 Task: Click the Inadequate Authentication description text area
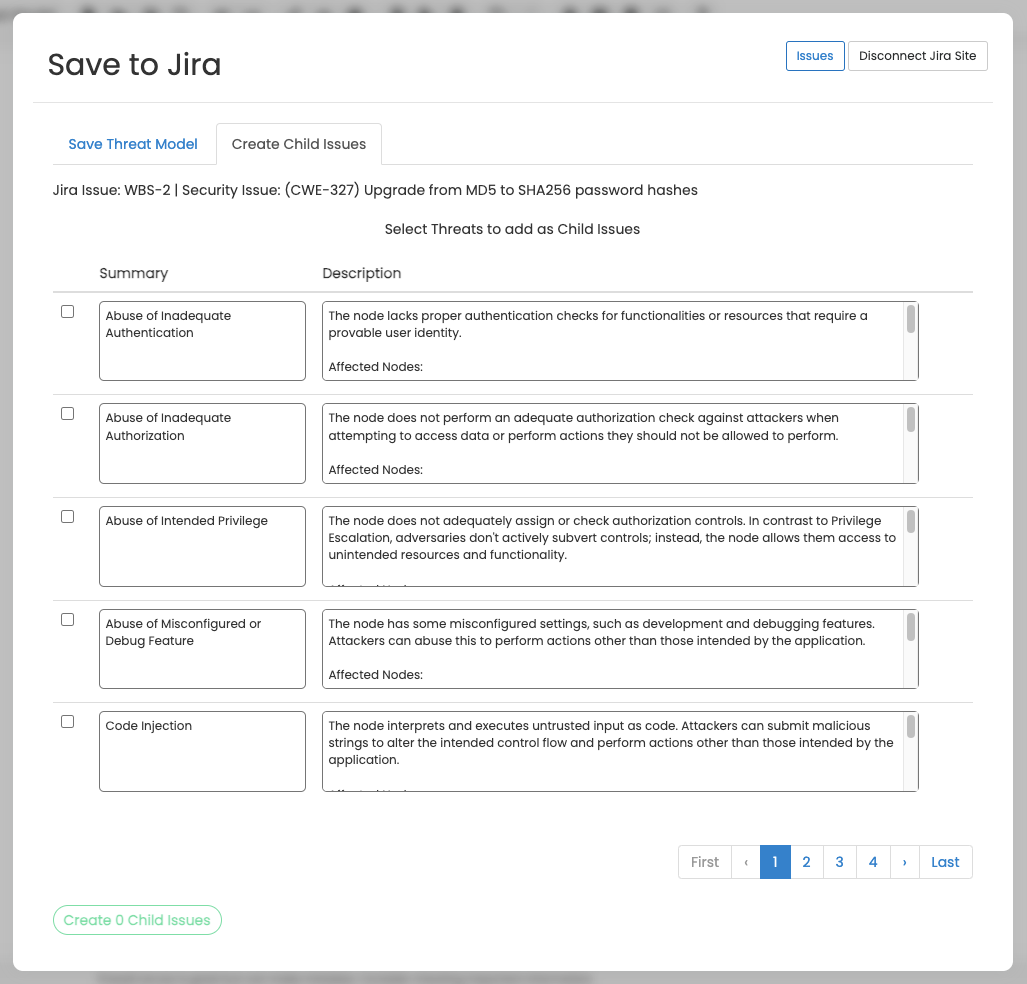(x=612, y=341)
